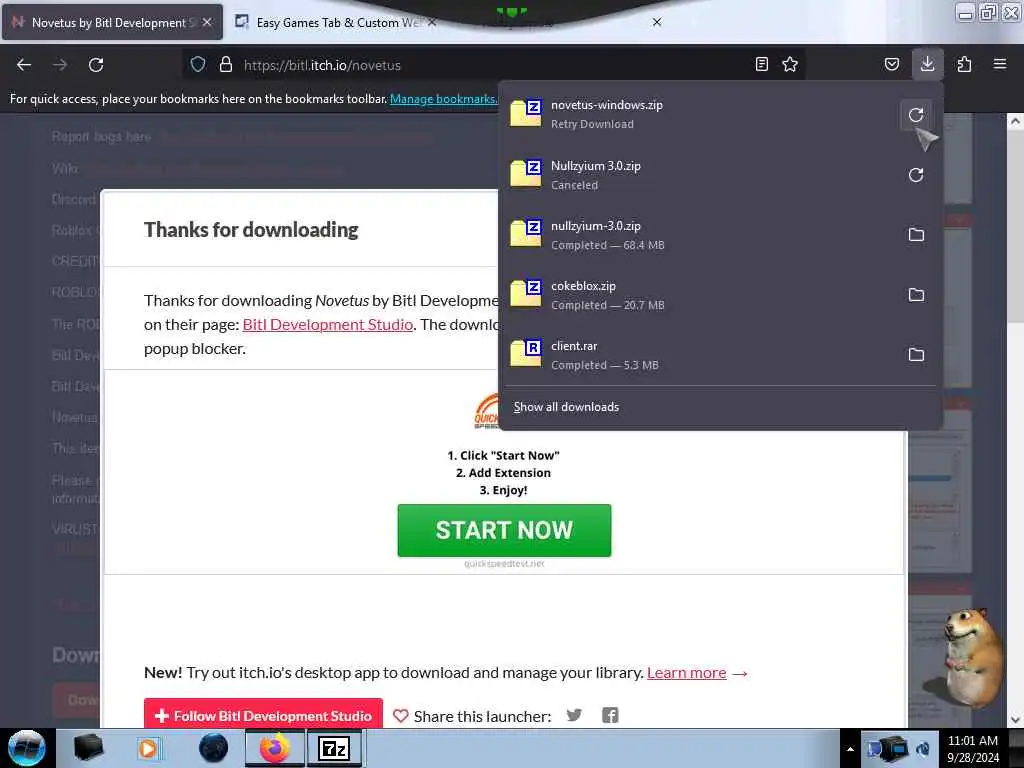The height and width of the screenshot is (768, 1024).
Task: Click Follow Bitl Development Studio button
Action: (x=263, y=716)
